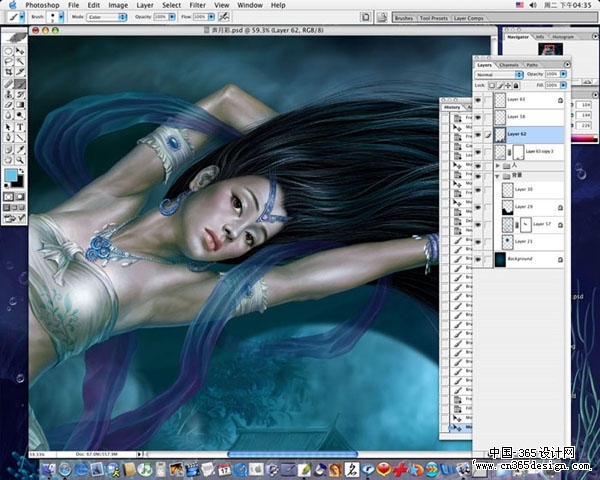Toggle visibility of Layer 62
The image size is (600, 480).
478,135
